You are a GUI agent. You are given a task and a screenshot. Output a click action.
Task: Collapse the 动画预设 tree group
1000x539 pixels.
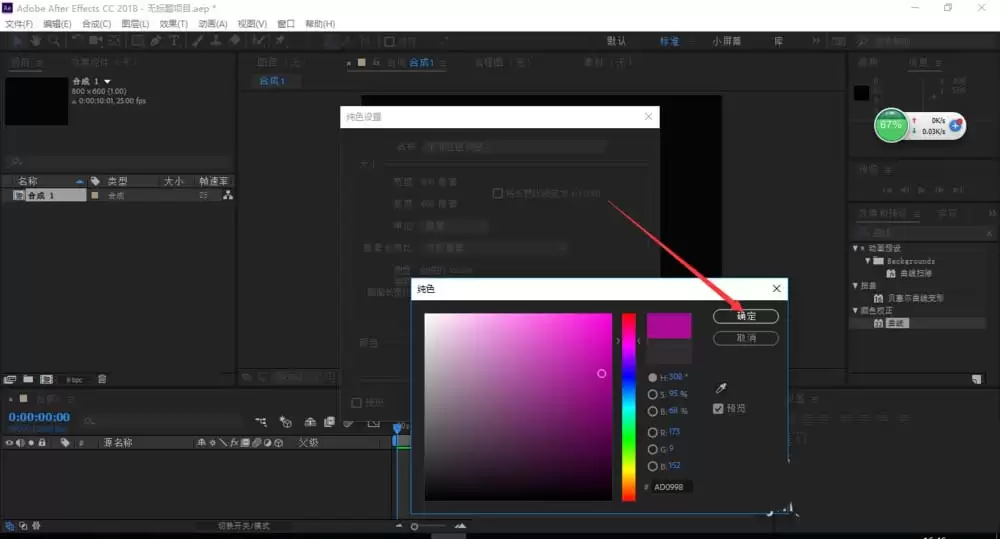[x=855, y=248]
